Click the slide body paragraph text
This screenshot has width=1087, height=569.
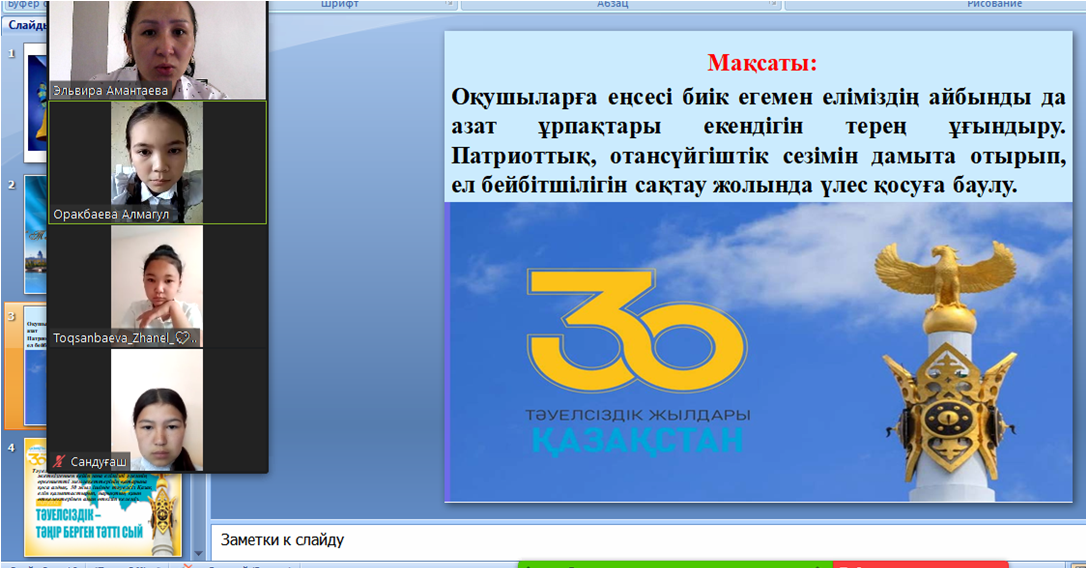click(x=758, y=141)
